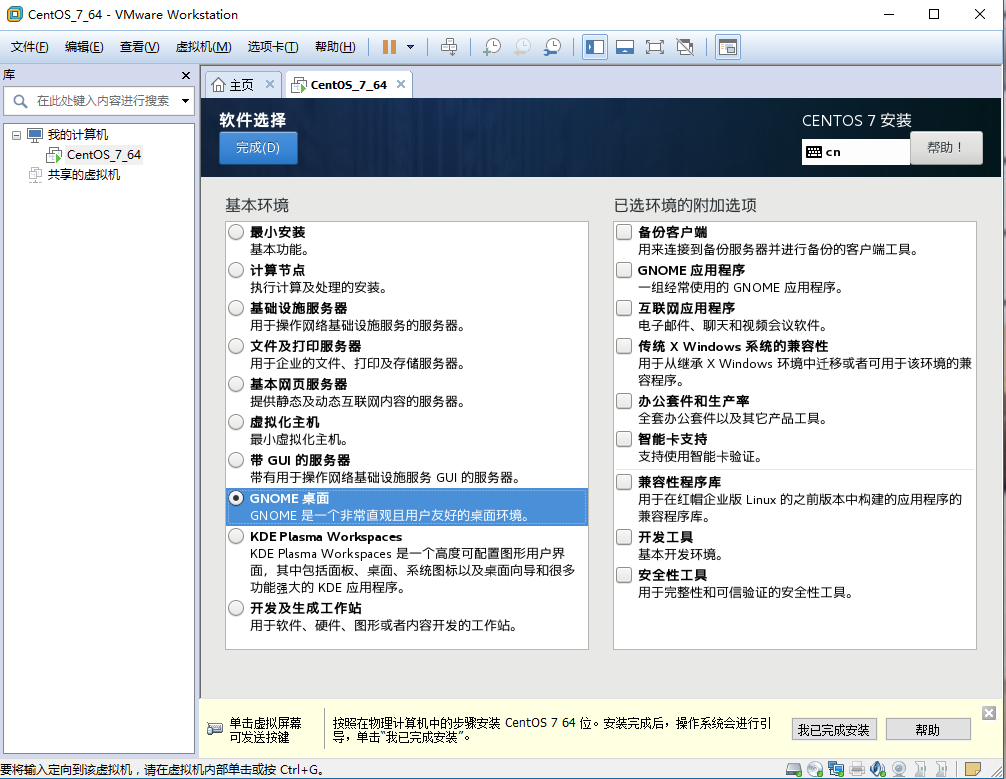Close the 主页 tab

270,84
